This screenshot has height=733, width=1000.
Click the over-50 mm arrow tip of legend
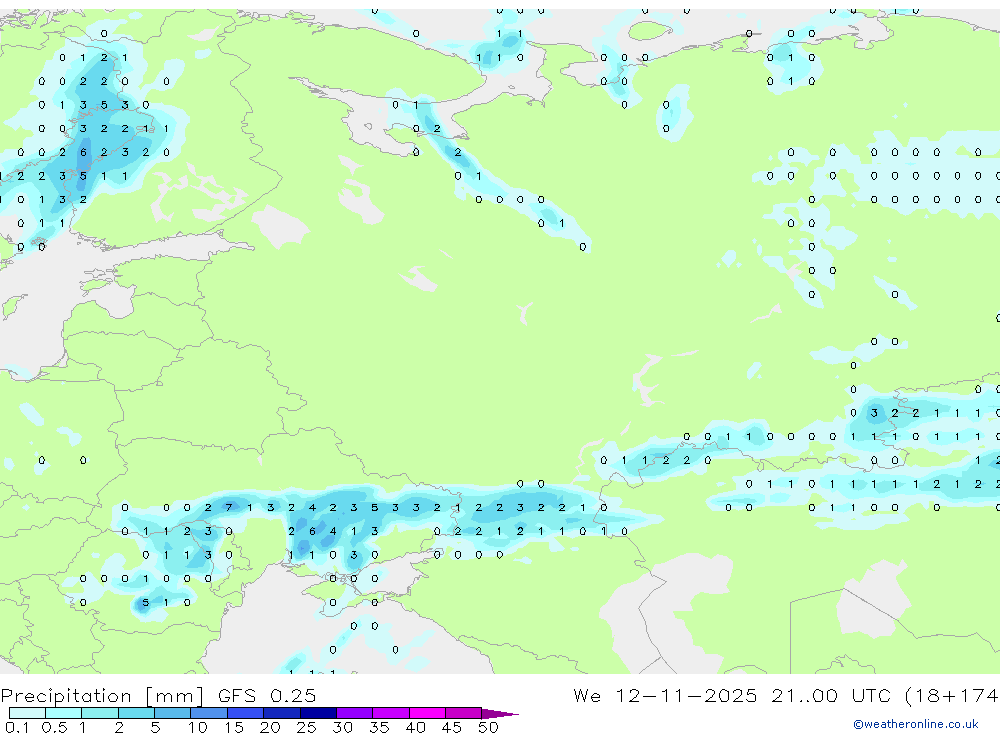[500, 714]
